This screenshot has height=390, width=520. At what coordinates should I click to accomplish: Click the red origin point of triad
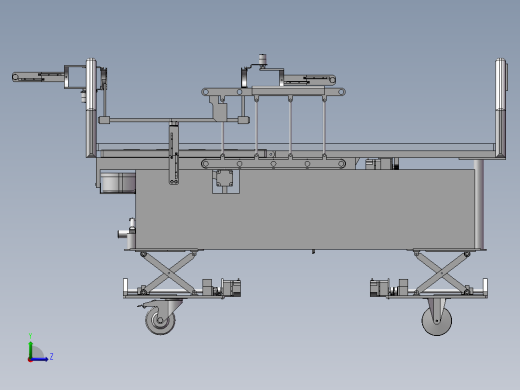click(x=30, y=360)
